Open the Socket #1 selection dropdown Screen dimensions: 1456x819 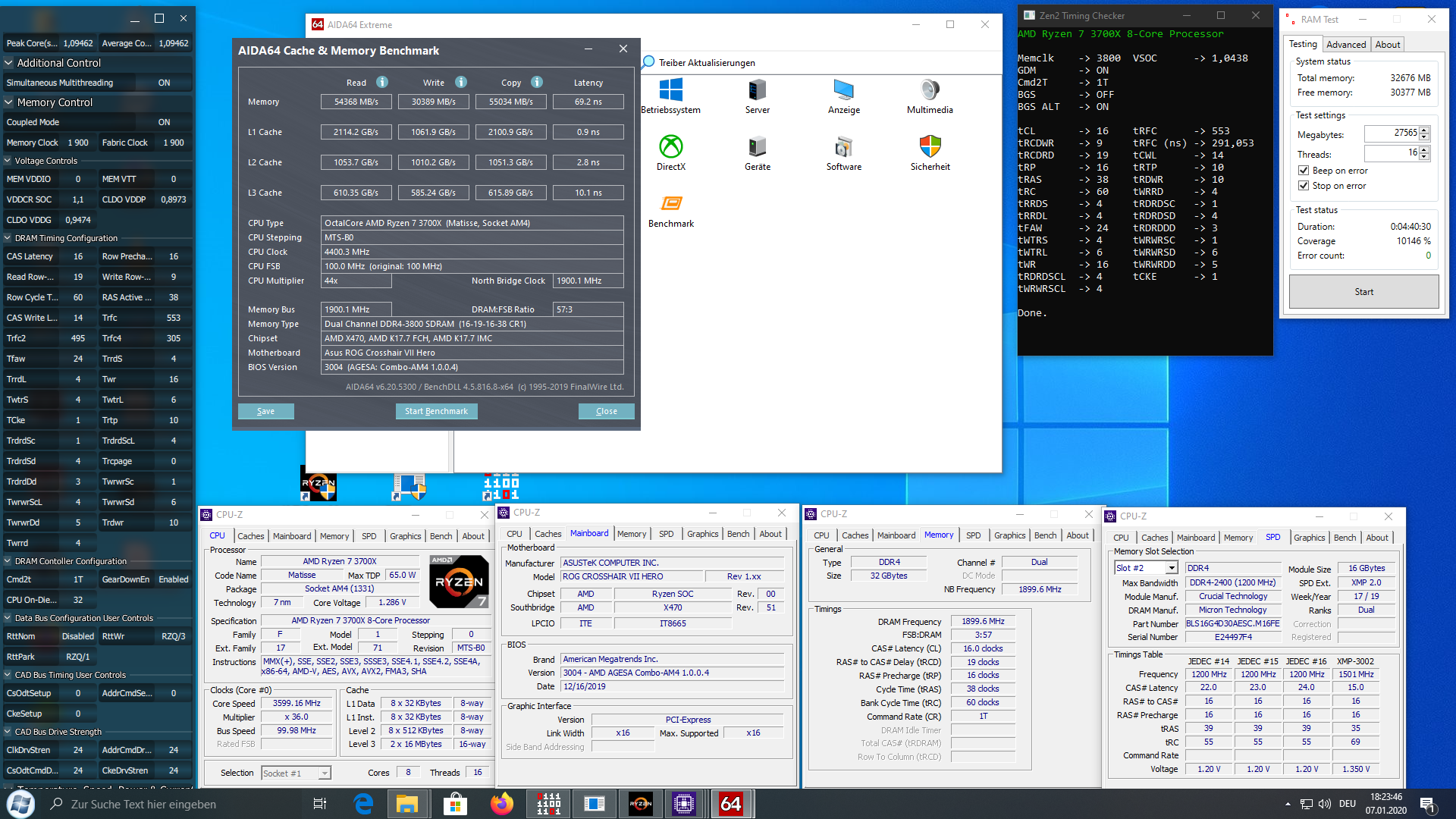[x=325, y=773]
